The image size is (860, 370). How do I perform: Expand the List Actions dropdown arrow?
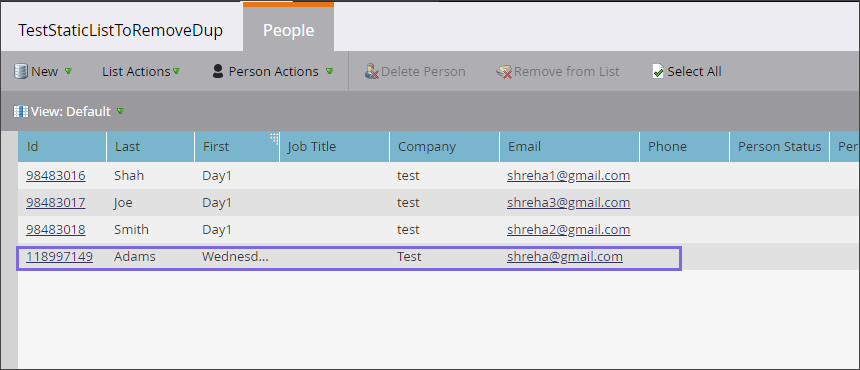click(x=177, y=71)
